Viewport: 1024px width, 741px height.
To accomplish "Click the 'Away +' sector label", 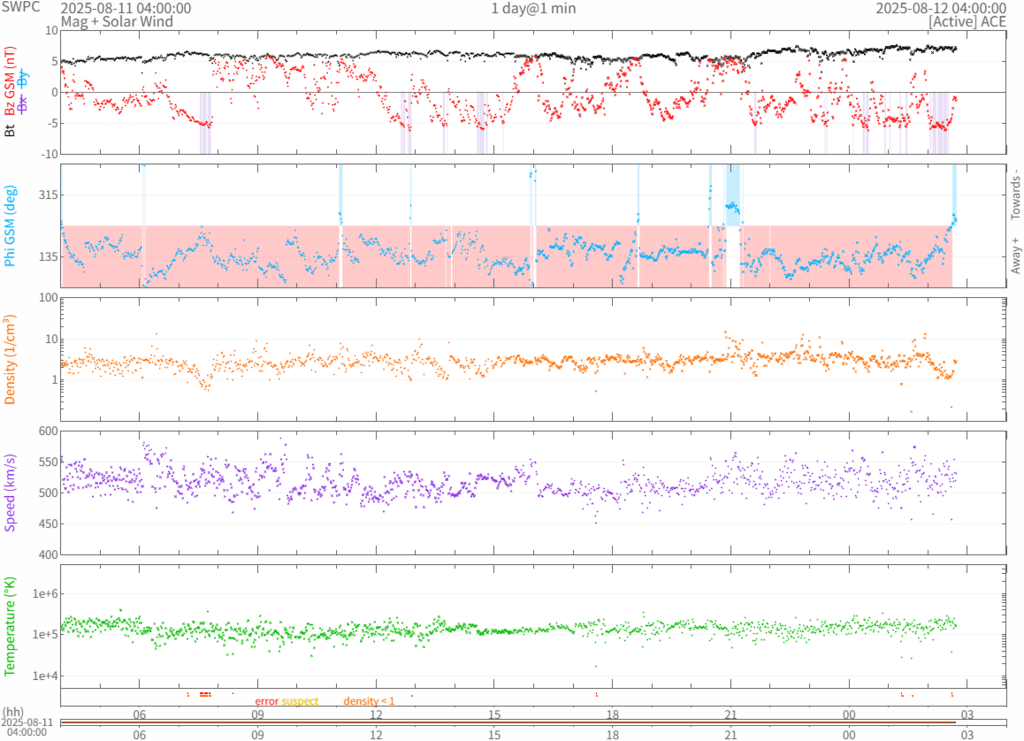I will coord(1015,256).
